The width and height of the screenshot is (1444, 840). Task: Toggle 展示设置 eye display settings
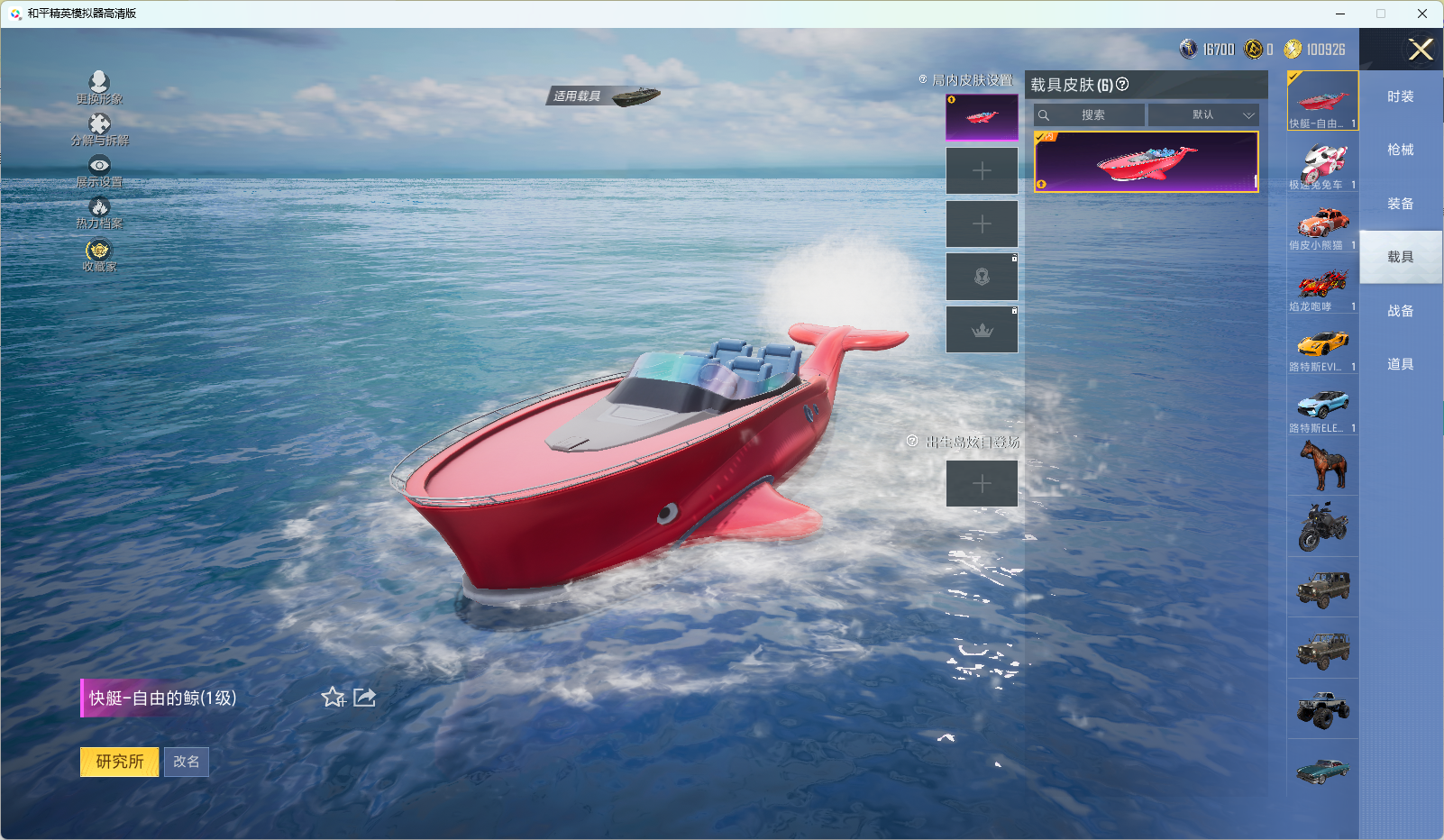(99, 166)
